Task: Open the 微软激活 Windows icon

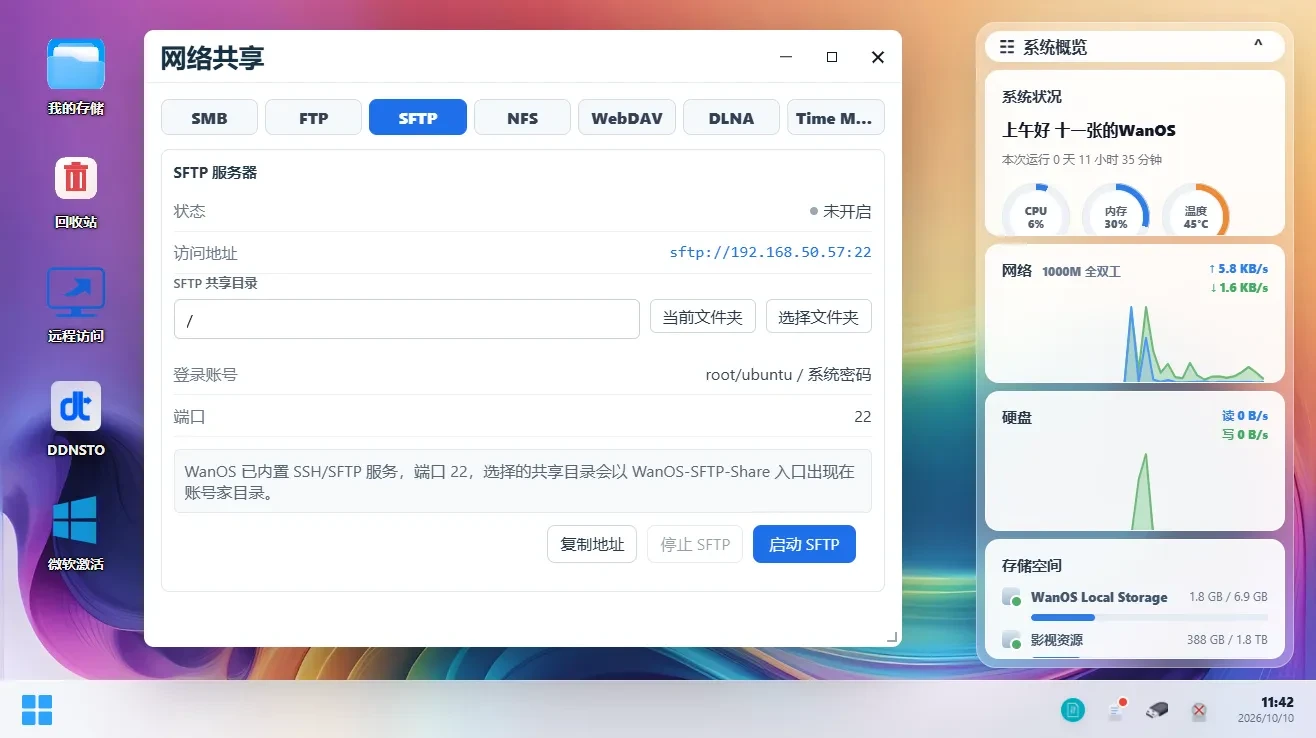Action: click(76, 520)
